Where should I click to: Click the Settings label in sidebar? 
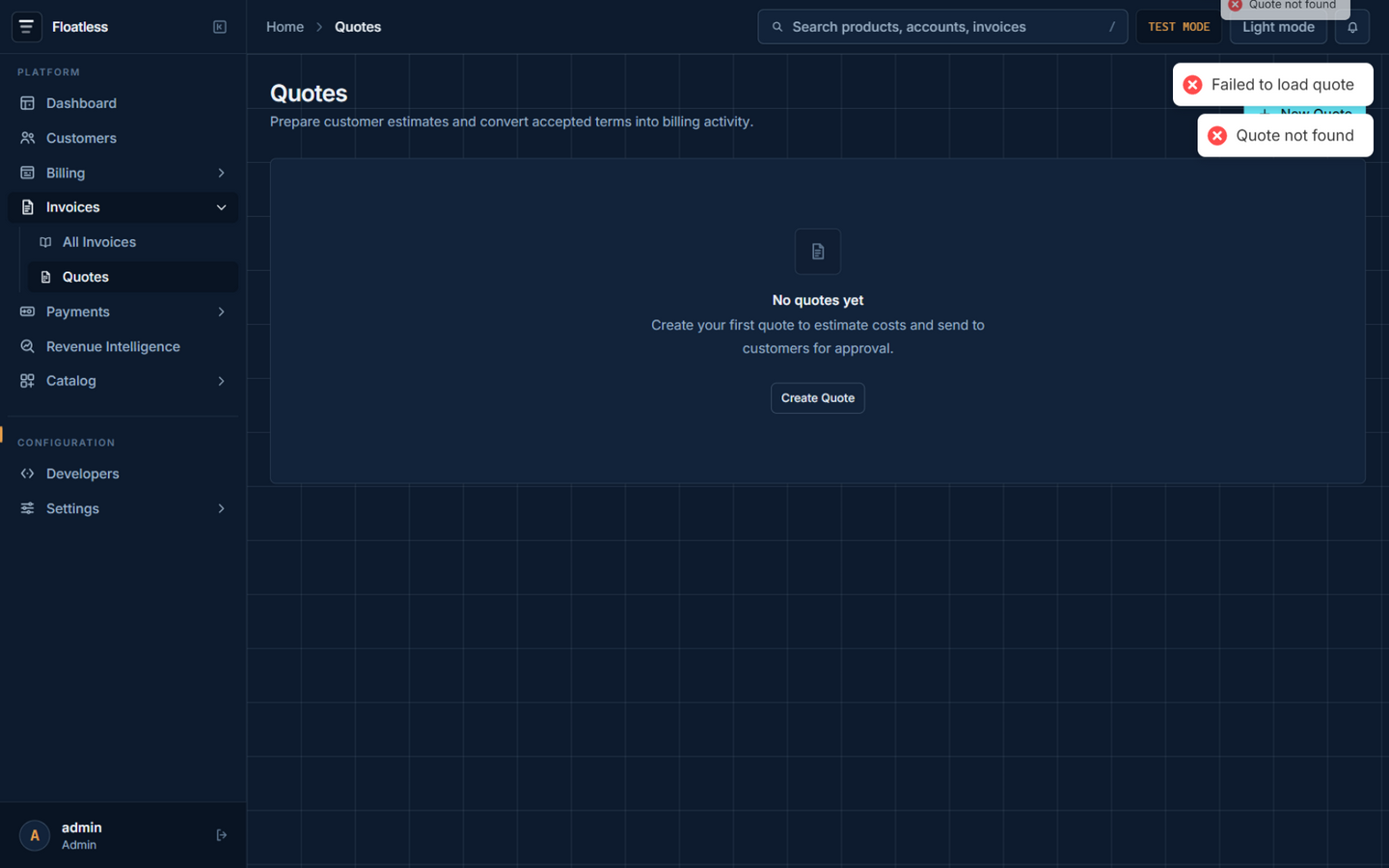coord(72,509)
